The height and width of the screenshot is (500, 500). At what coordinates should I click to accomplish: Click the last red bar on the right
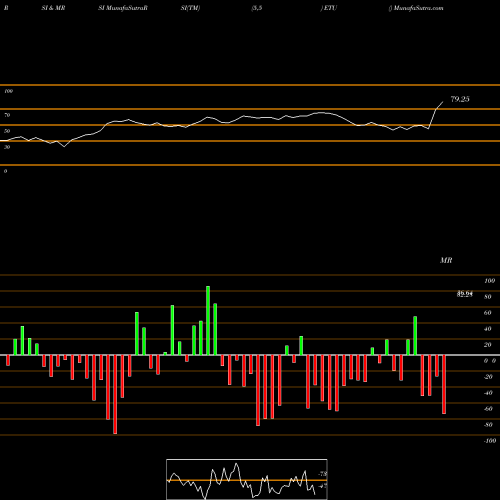[x=444, y=384]
